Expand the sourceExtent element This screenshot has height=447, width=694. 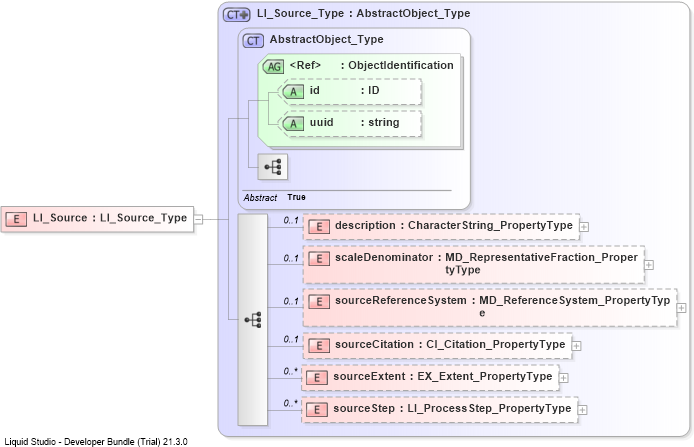pyautogui.click(x=563, y=378)
